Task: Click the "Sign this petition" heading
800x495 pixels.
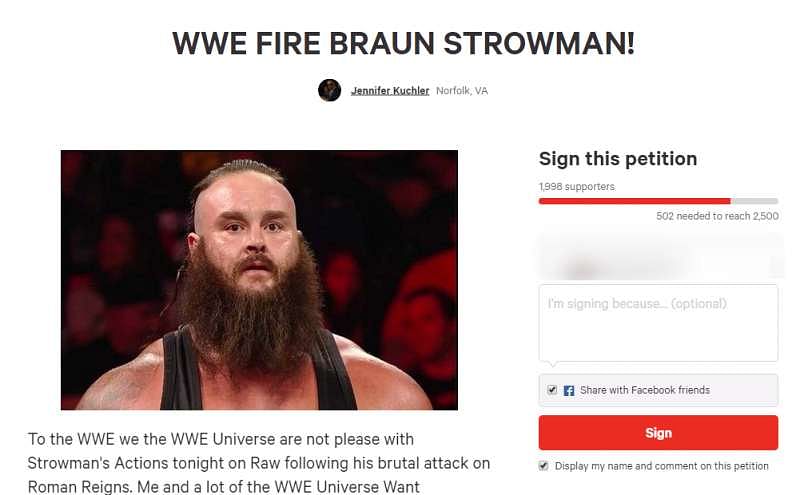Action: (x=618, y=159)
